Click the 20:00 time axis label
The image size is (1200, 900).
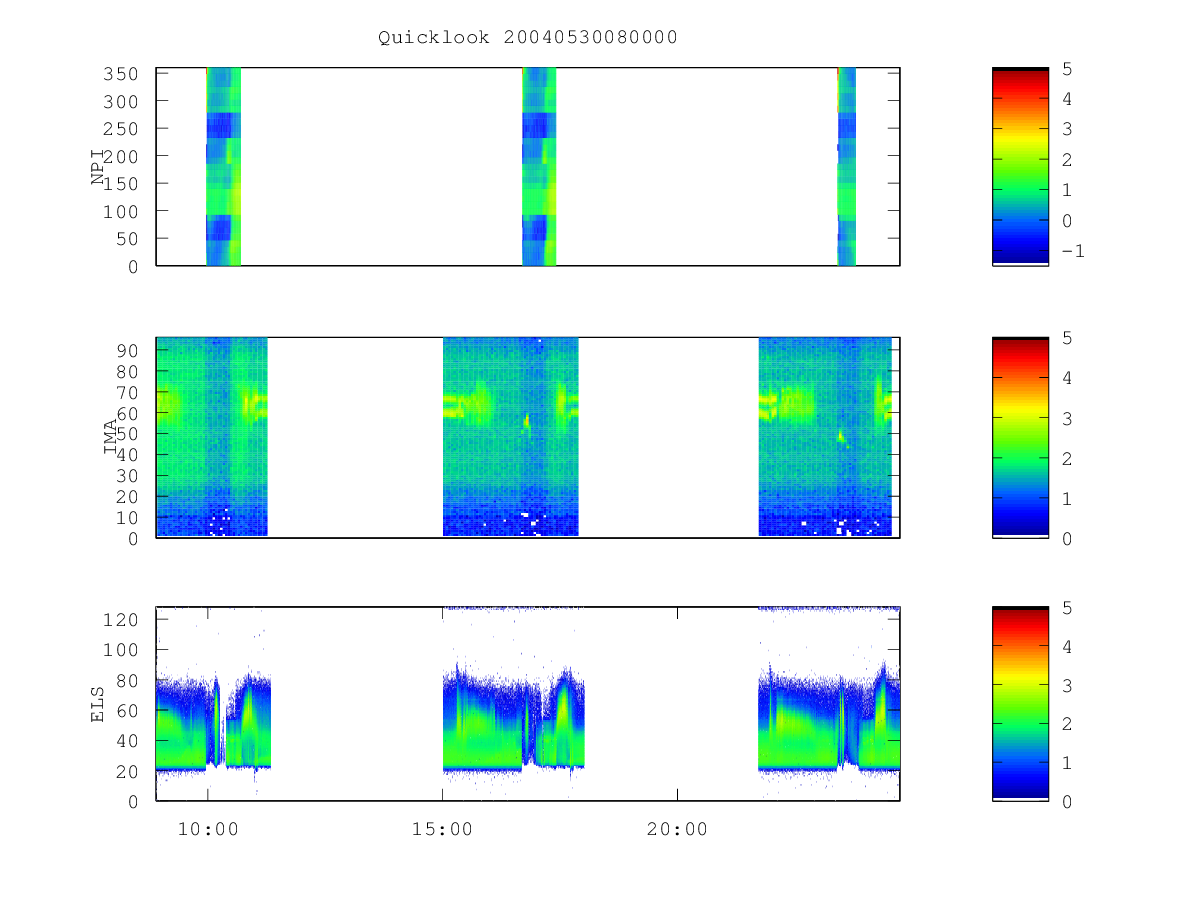point(677,829)
